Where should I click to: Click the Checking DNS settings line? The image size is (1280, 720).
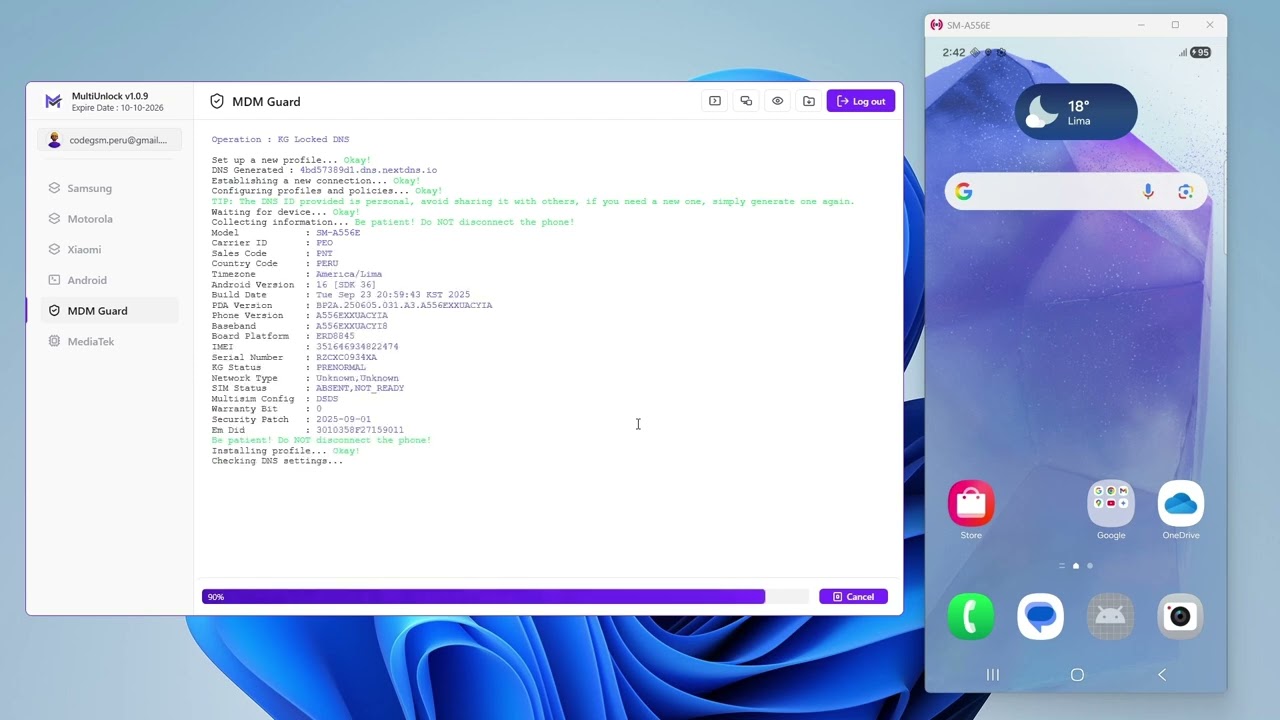point(277,461)
